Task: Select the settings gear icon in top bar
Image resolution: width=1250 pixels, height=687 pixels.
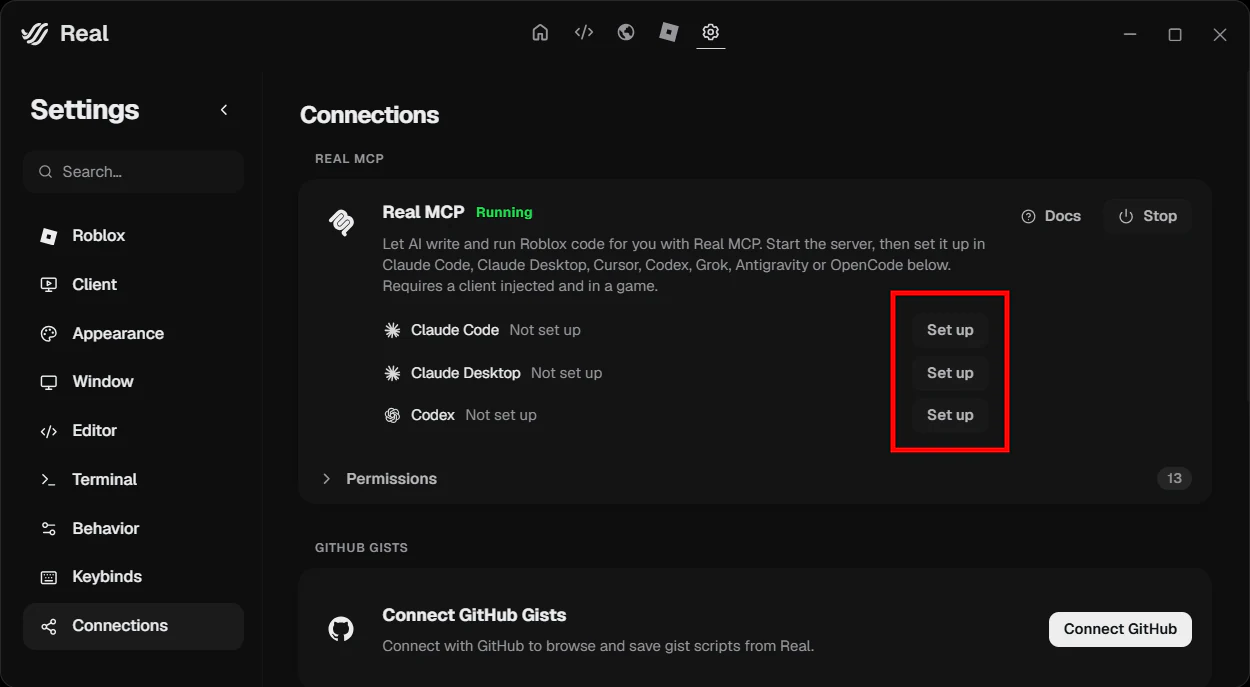Action: tap(711, 32)
